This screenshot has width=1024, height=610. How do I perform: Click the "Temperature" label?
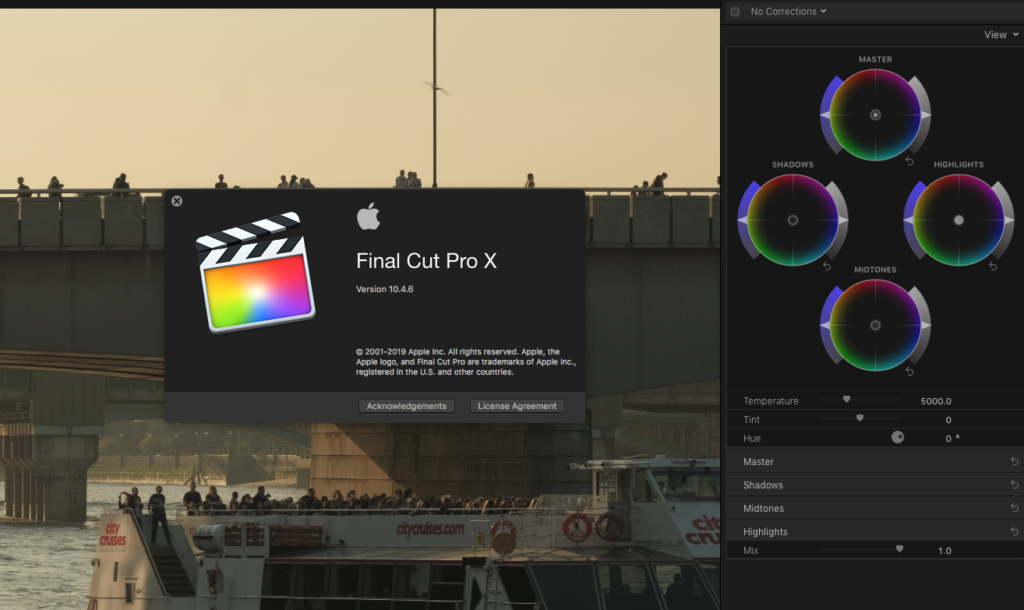[x=771, y=401]
